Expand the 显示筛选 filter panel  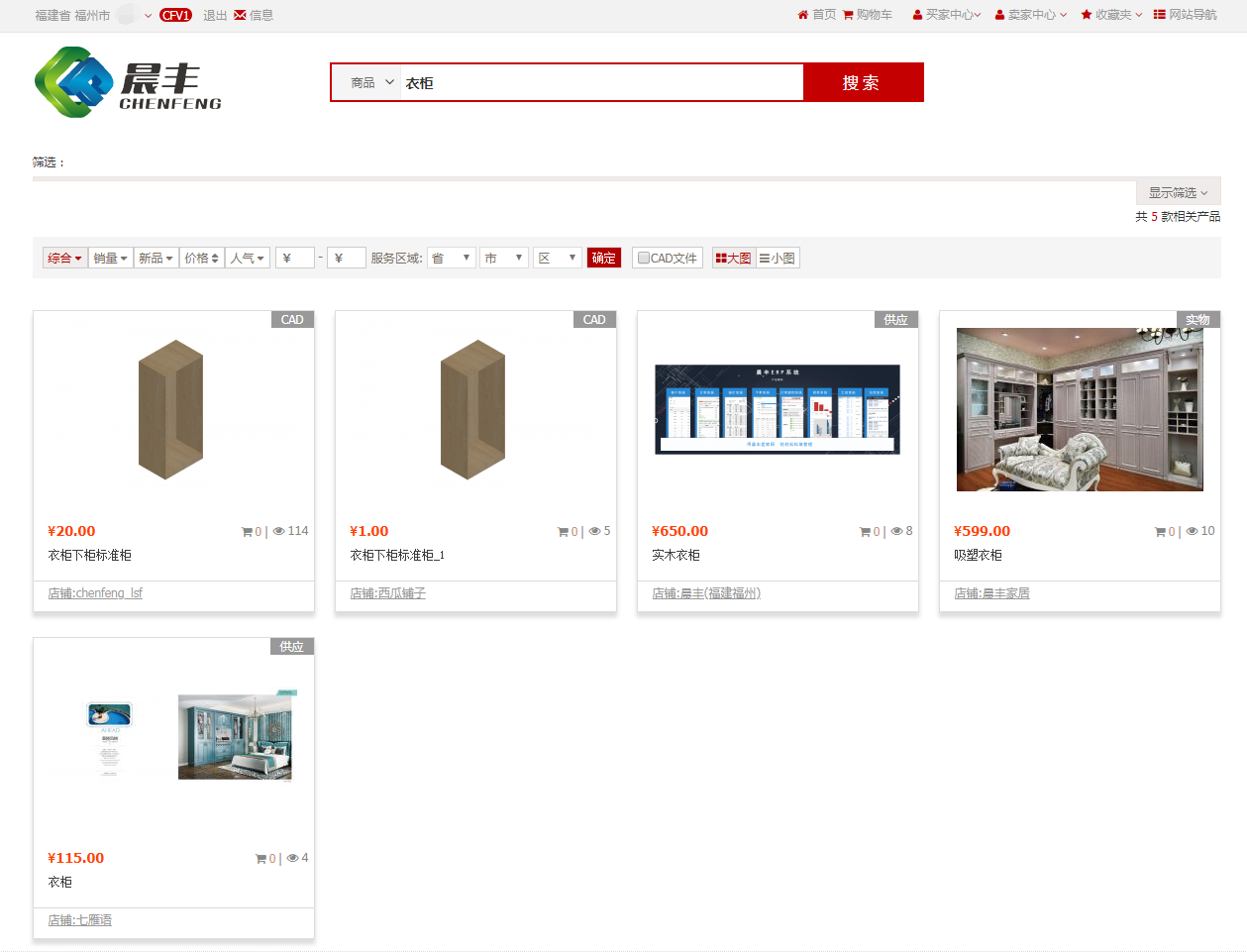(x=1178, y=193)
